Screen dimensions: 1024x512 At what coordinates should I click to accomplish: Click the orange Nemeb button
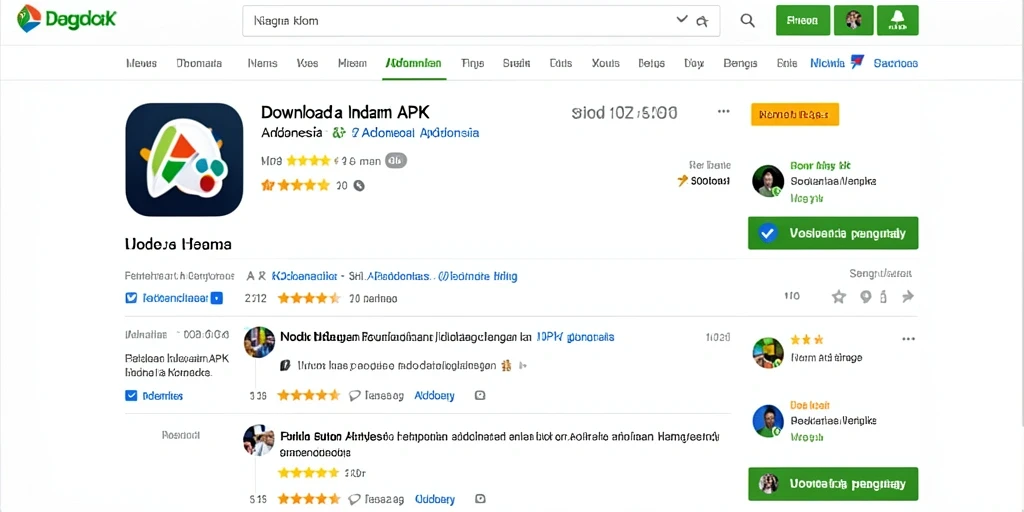[x=795, y=114]
